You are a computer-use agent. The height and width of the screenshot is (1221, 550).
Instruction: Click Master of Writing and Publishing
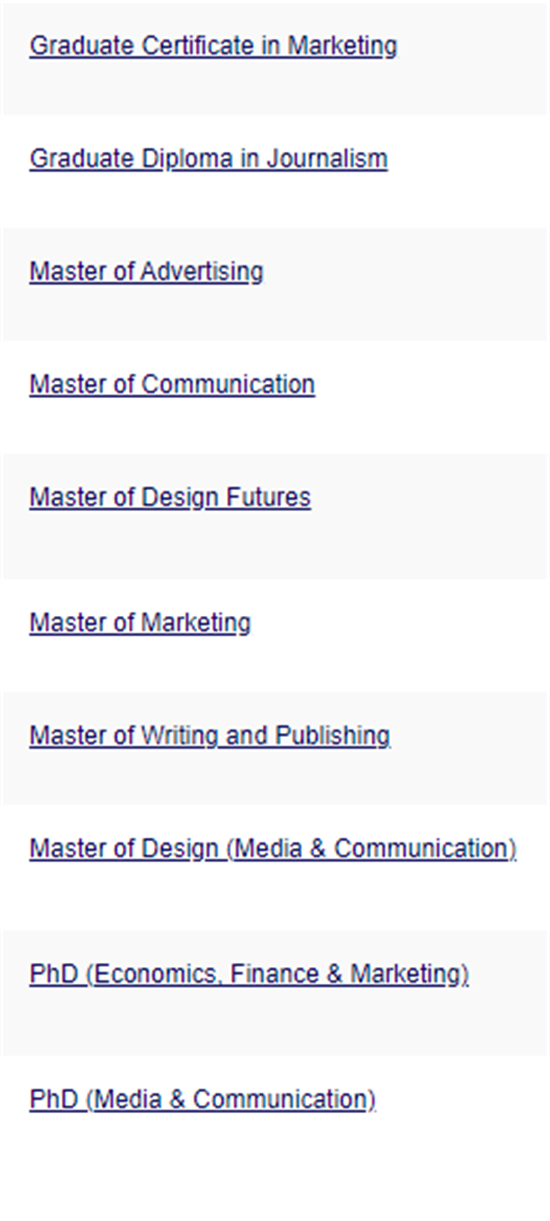pyautogui.click(x=210, y=736)
